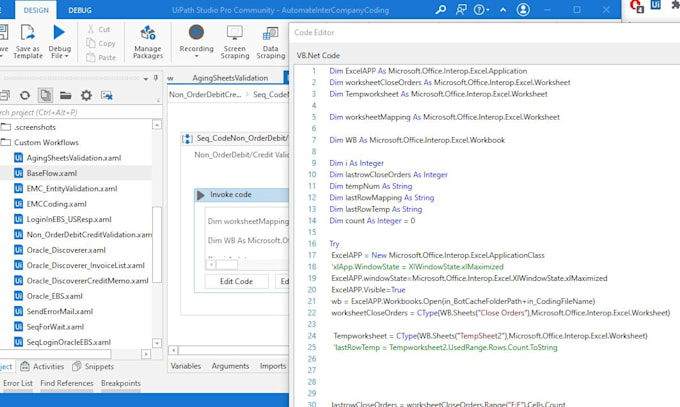This screenshot has width=680, height=407.
Task: Run Debug File play icon
Action: click(59, 33)
